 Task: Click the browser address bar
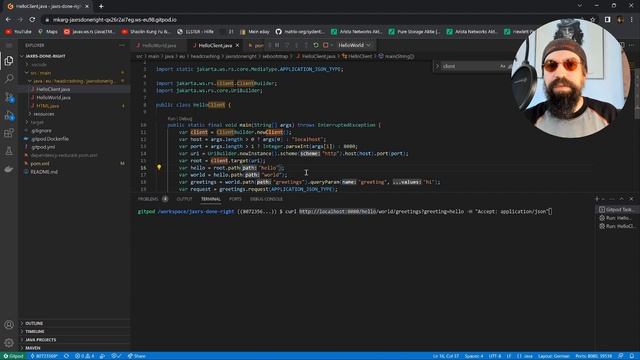pos(314,20)
